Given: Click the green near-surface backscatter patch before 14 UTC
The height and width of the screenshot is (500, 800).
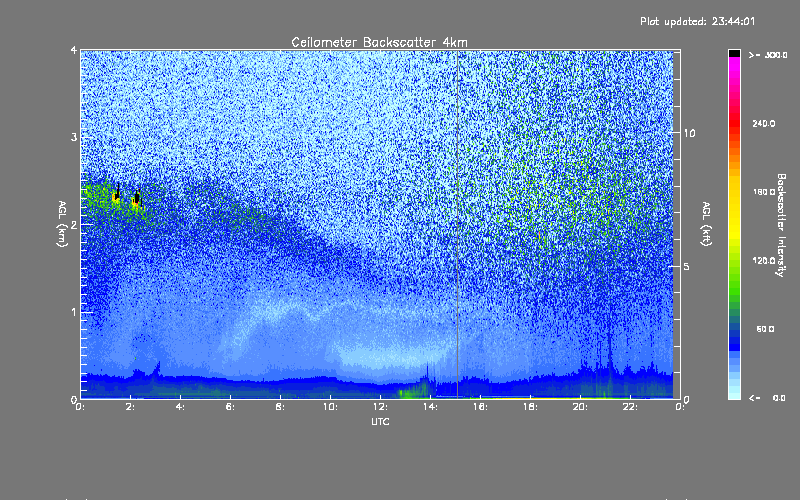Looking at the screenshot, I should [414, 392].
